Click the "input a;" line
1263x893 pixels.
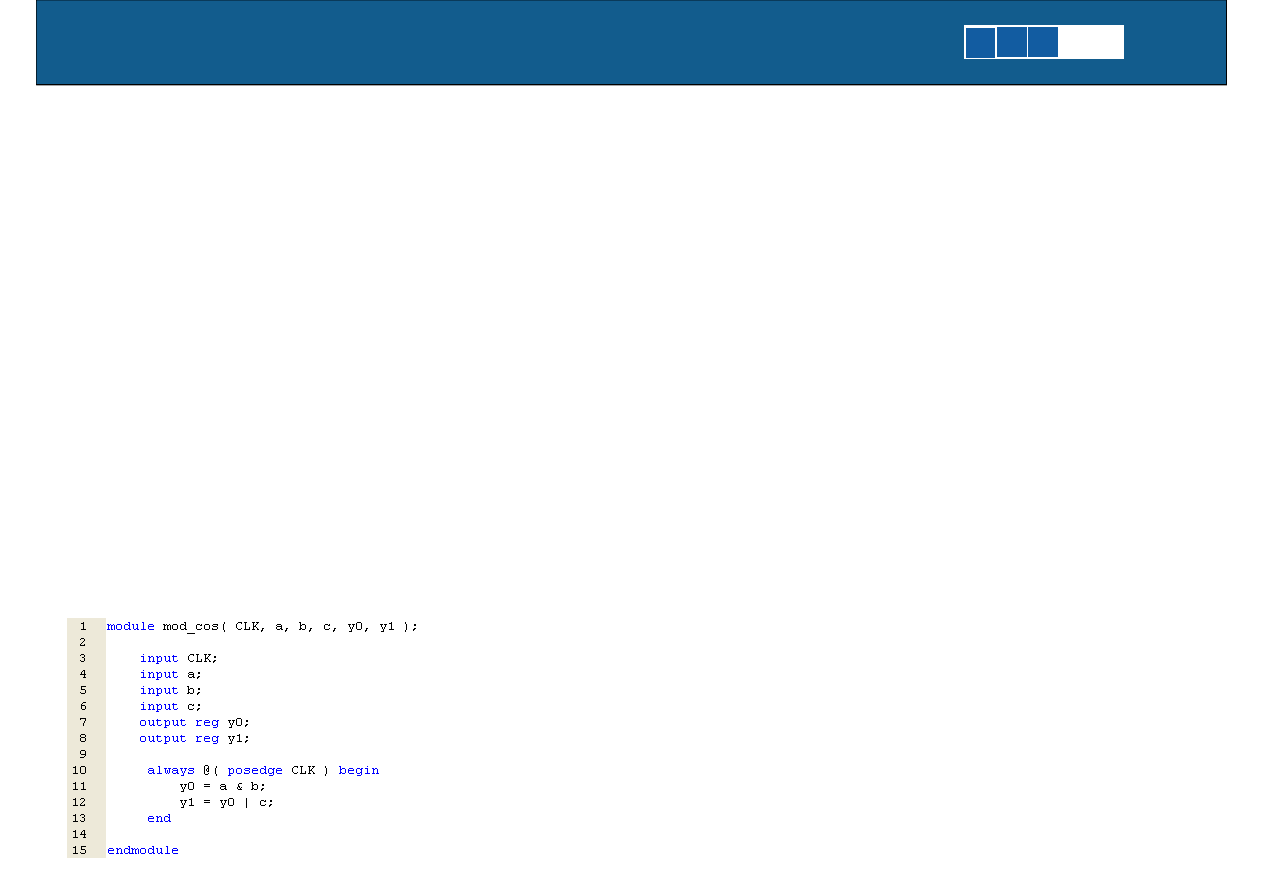pos(170,675)
